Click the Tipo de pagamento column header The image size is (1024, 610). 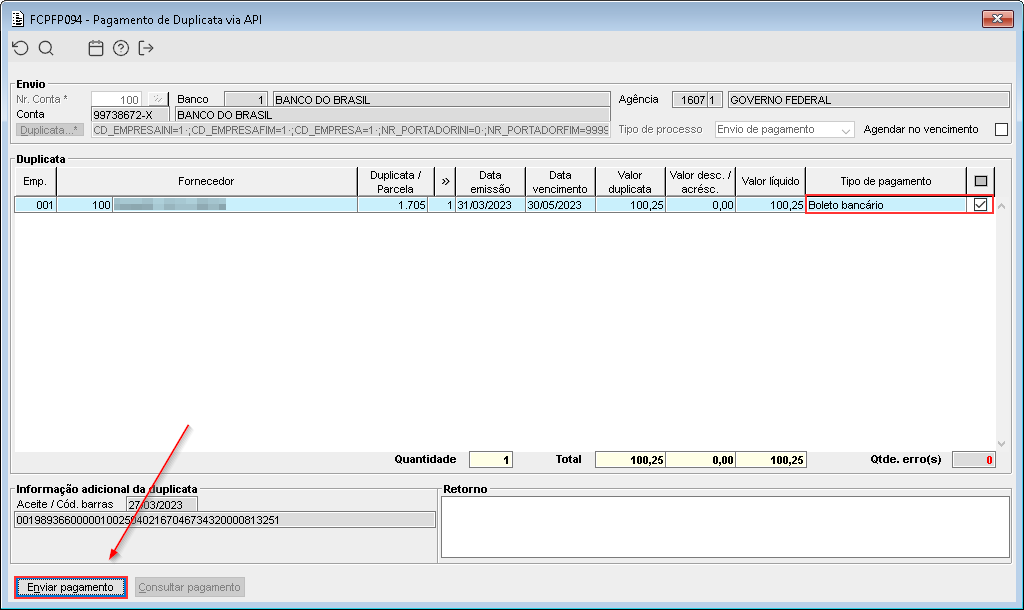click(x=886, y=182)
